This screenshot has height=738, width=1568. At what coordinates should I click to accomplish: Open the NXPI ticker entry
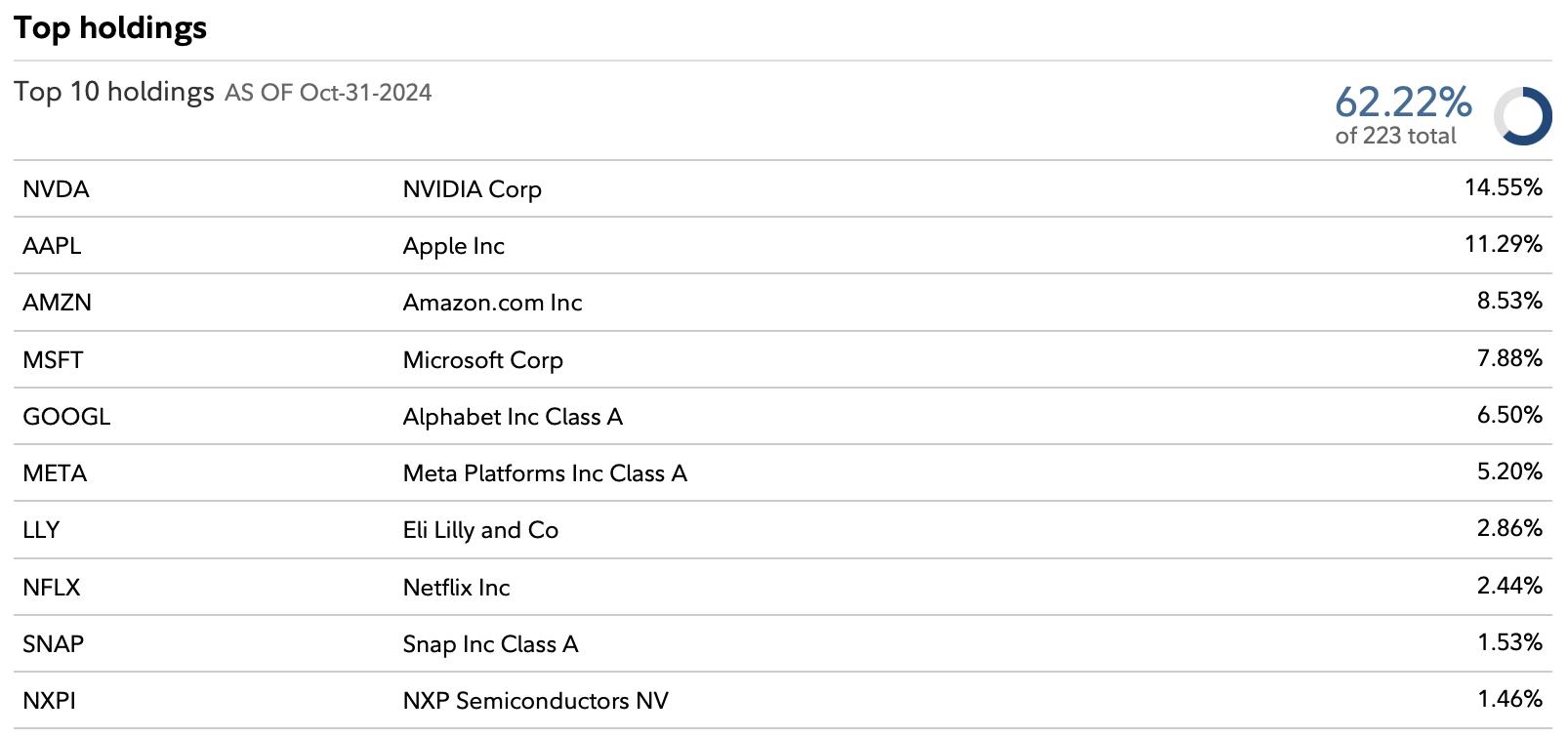tap(49, 701)
